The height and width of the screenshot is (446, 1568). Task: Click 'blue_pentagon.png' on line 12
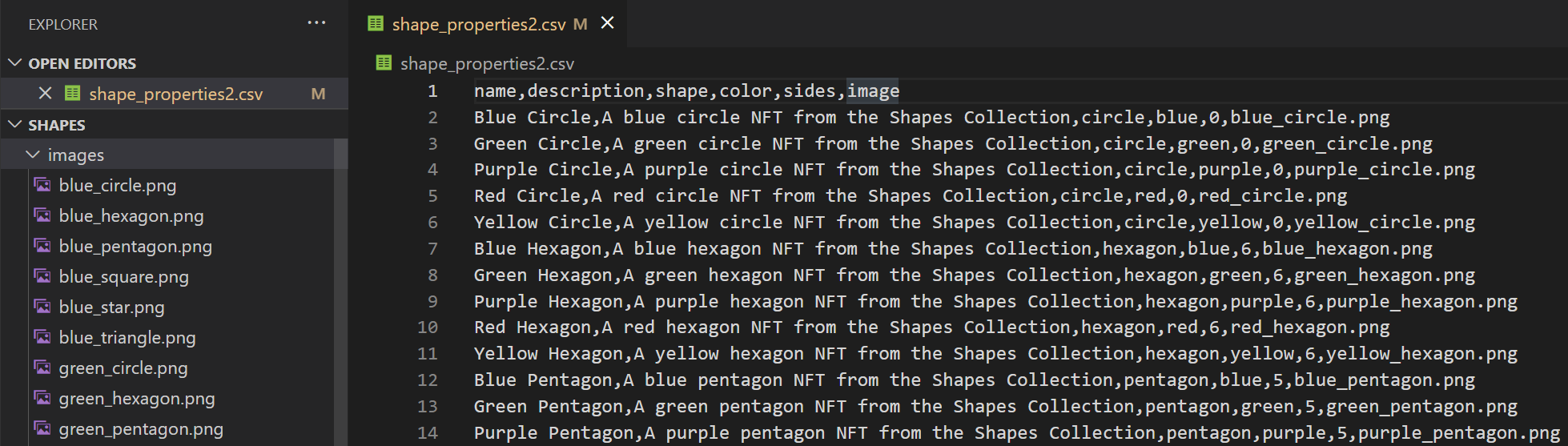click(x=1385, y=380)
